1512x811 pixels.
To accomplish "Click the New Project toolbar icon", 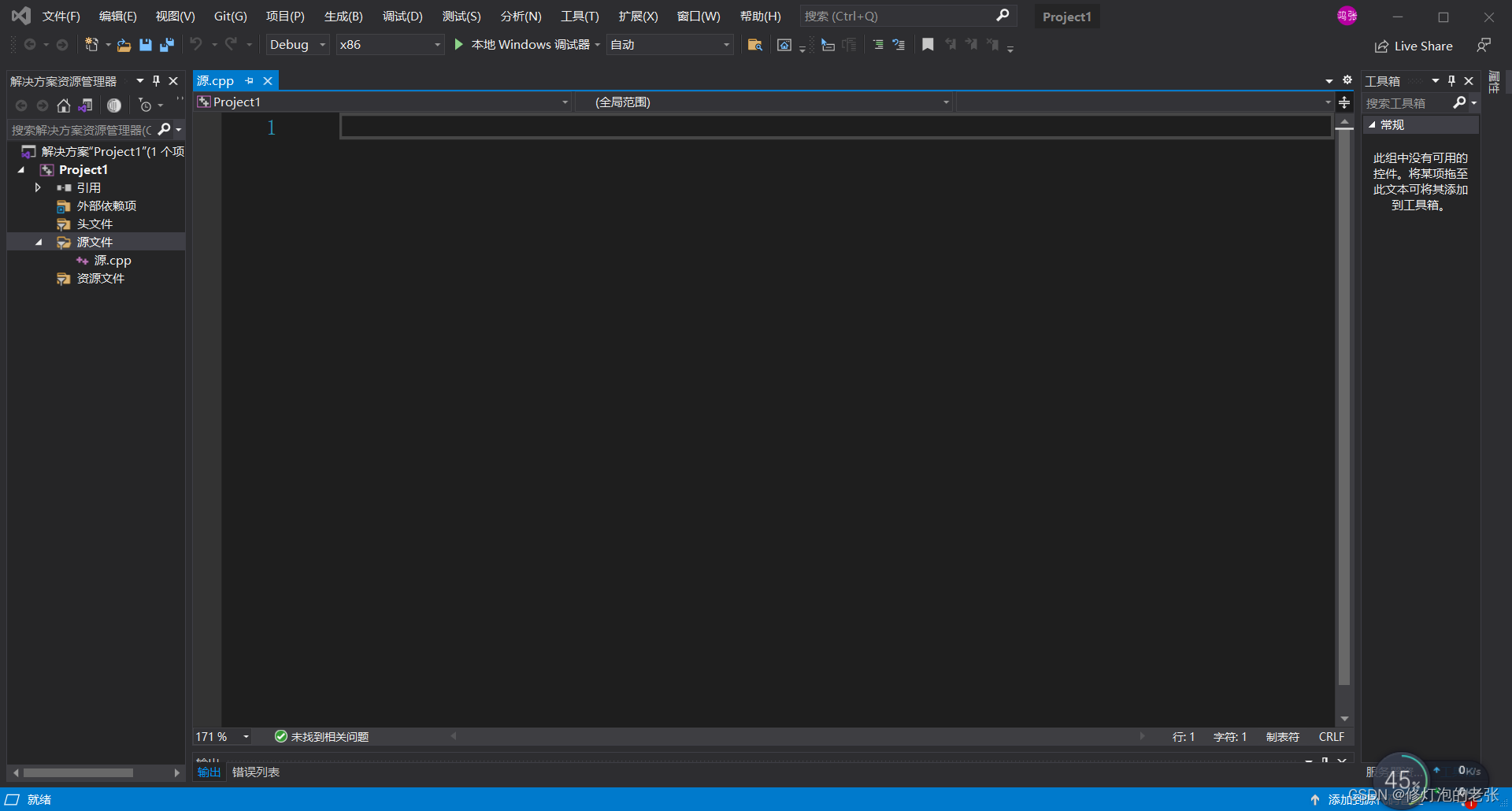I will point(91,45).
